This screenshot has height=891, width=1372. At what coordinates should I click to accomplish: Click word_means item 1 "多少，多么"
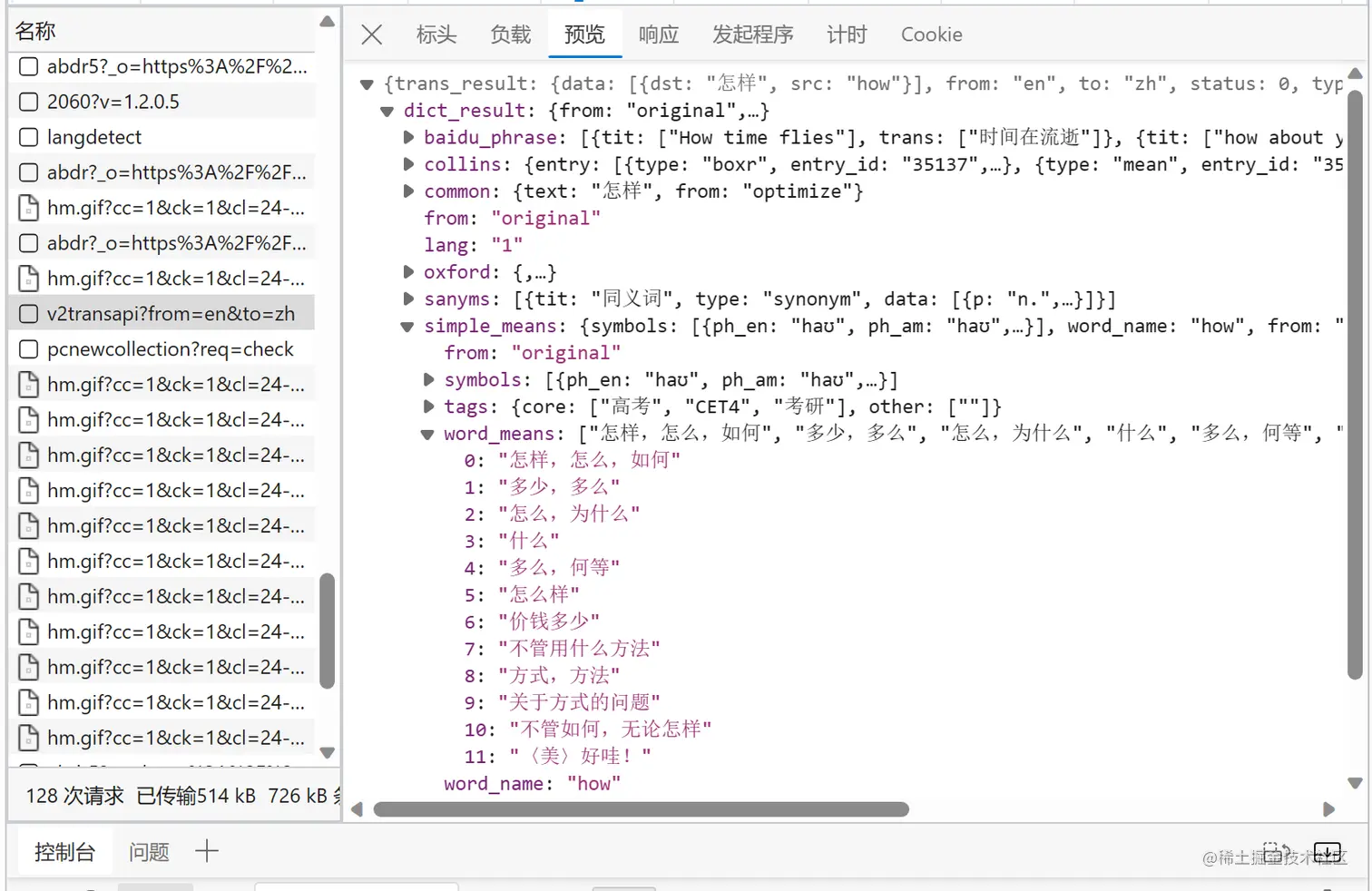(542, 487)
